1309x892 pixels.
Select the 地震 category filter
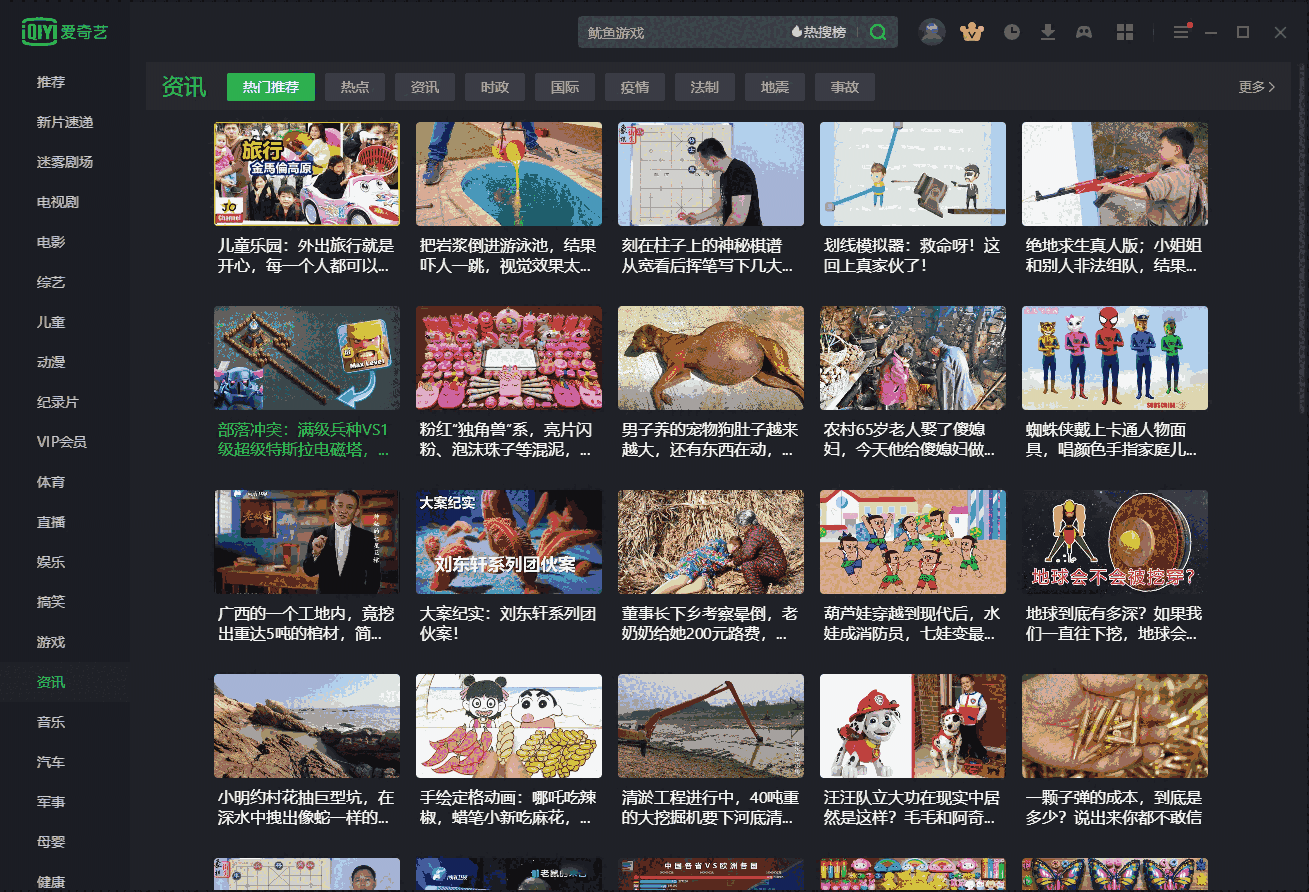click(x=774, y=87)
